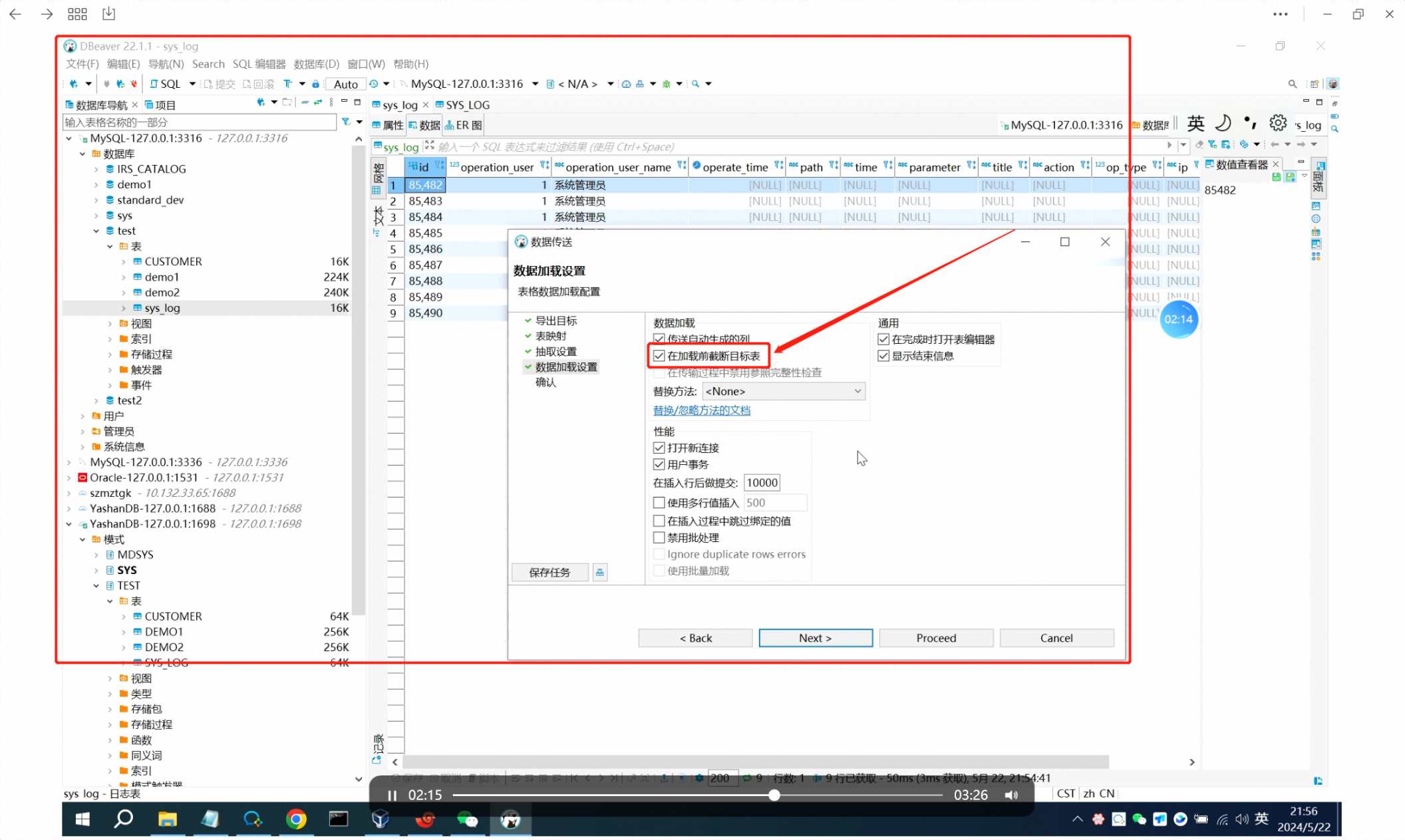Image resolution: width=1405 pixels, height=840 pixels.
Task: Open the 数据库(D) menu
Action: tap(316, 64)
